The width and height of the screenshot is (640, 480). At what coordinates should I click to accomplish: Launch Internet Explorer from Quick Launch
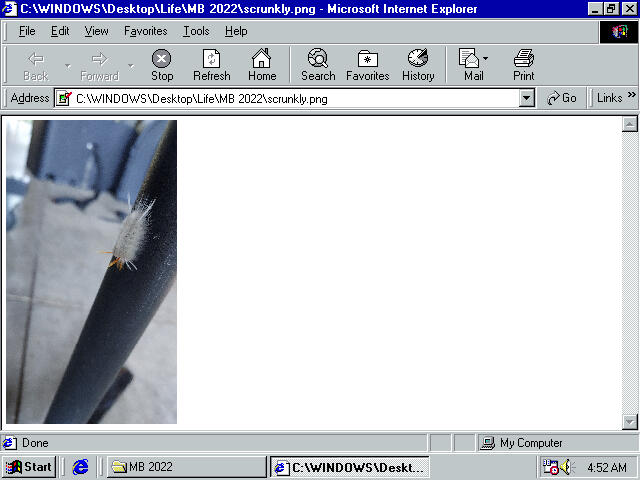(81, 467)
